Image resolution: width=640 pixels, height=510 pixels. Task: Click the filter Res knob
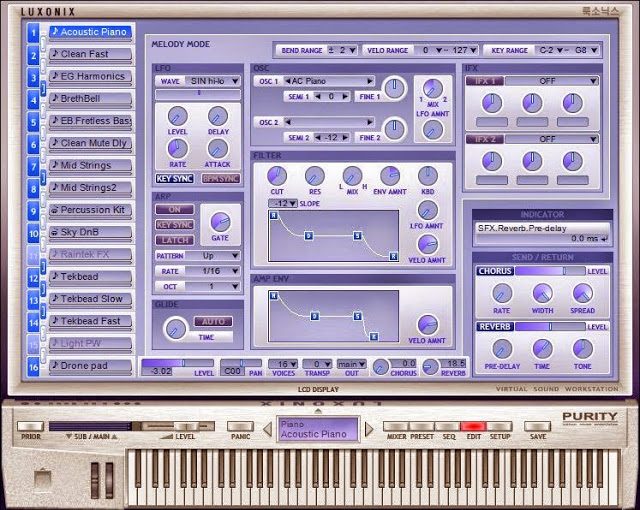pyautogui.click(x=315, y=176)
